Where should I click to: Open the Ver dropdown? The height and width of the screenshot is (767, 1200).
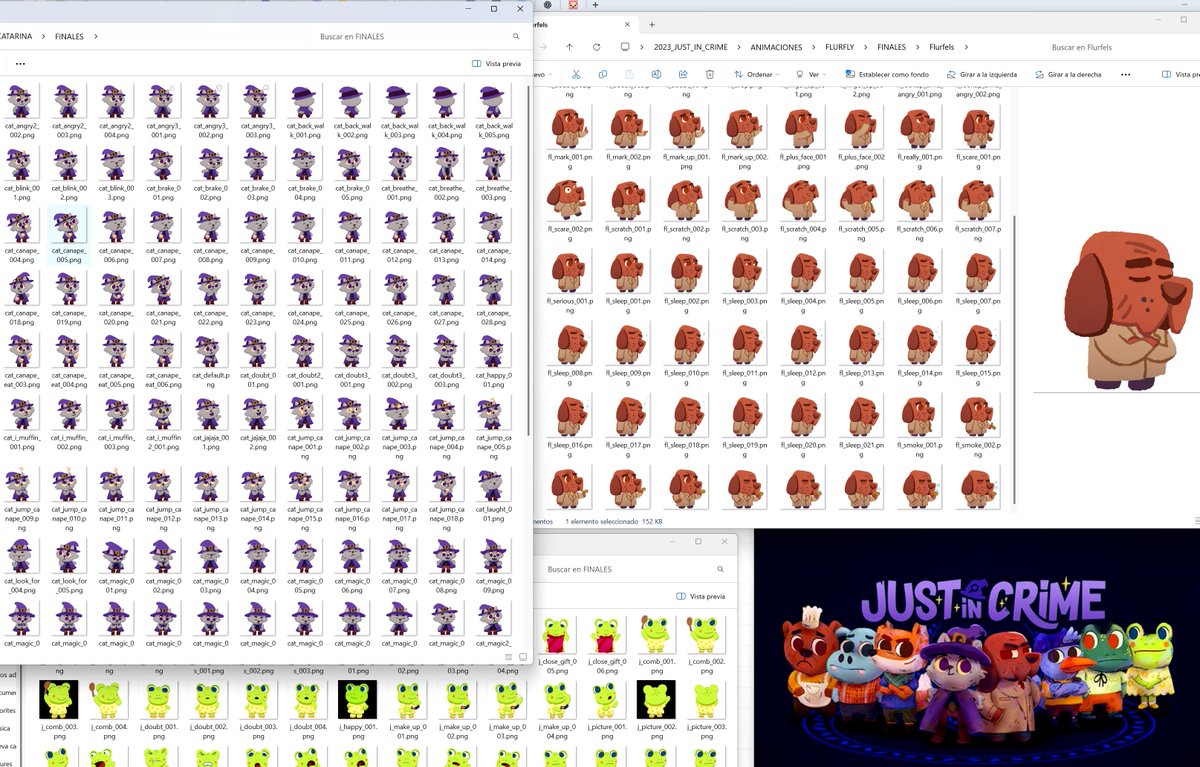tap(812, 73)
